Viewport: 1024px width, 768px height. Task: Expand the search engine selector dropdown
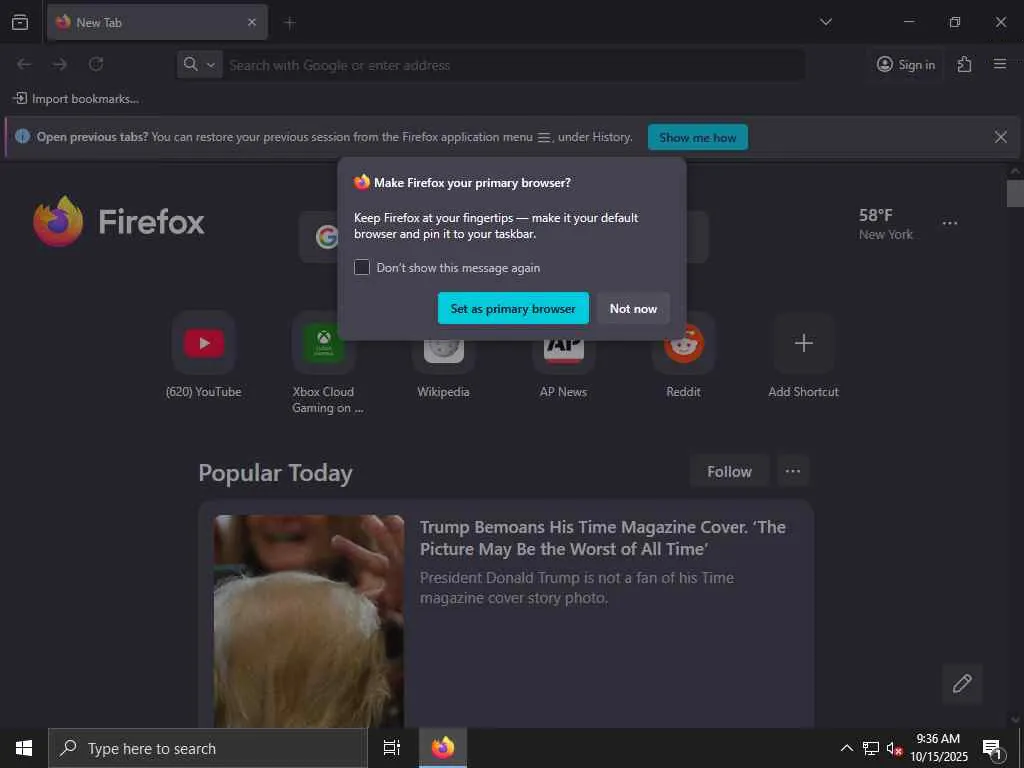(200, 64)
